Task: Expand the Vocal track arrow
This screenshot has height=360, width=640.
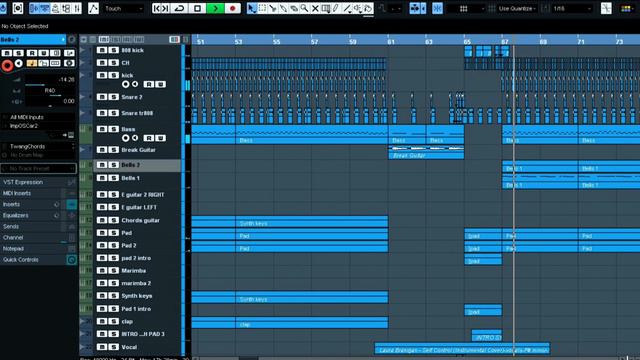Action: pos(82,347)
